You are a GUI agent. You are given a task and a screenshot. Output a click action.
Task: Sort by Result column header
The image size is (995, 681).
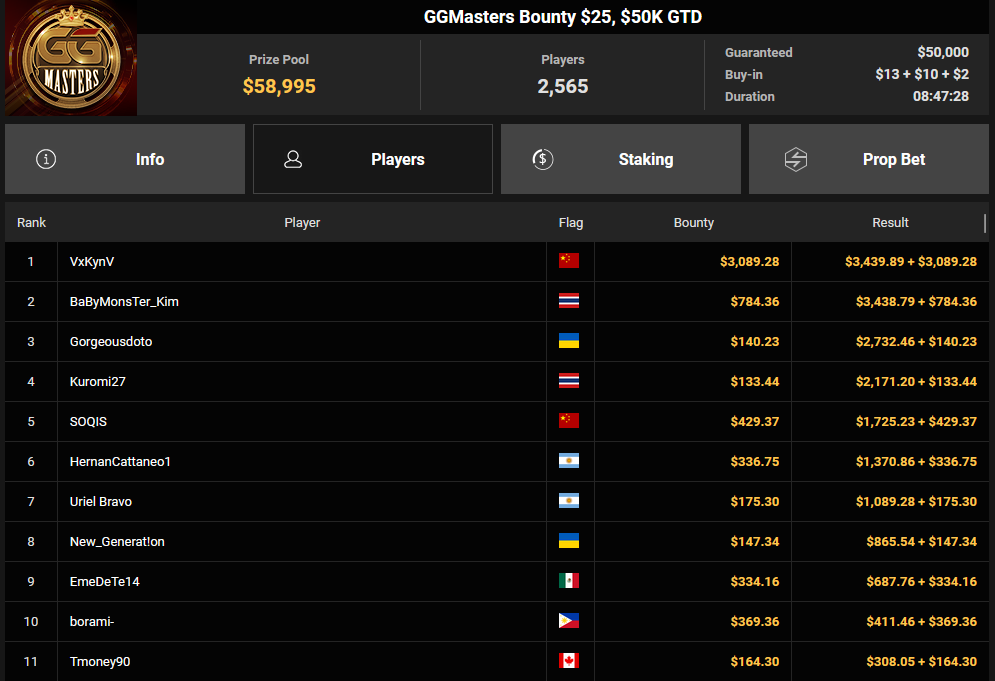[890, 223]
